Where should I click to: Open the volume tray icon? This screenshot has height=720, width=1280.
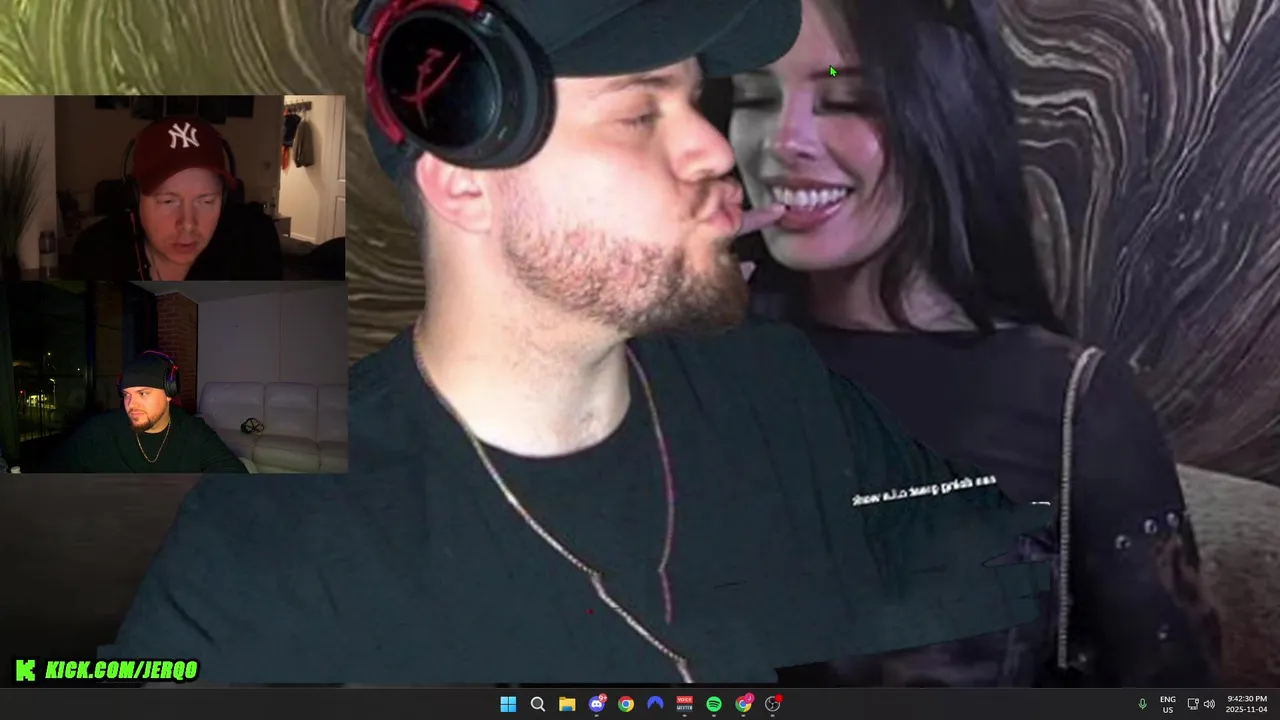[x=1209, y=704]
